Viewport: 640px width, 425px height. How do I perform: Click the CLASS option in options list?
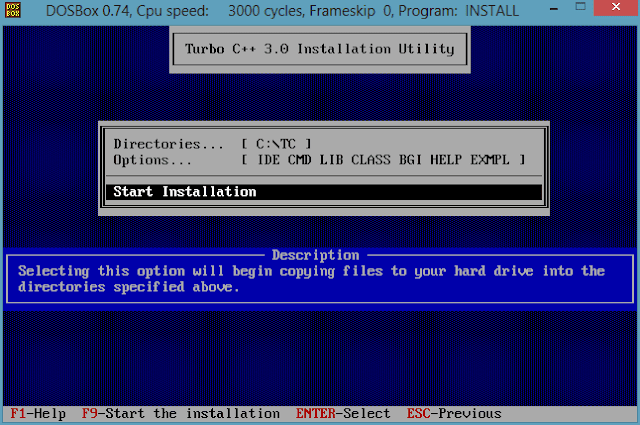(371, 160)
